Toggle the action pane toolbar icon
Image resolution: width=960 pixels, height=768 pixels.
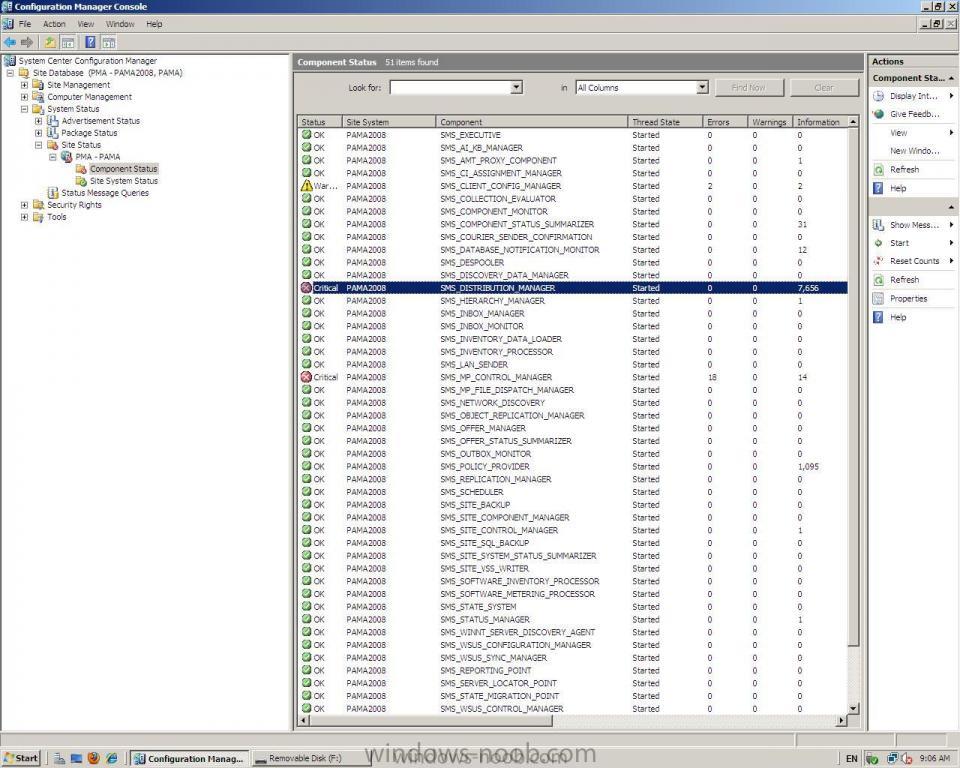(x=108, y=42)
